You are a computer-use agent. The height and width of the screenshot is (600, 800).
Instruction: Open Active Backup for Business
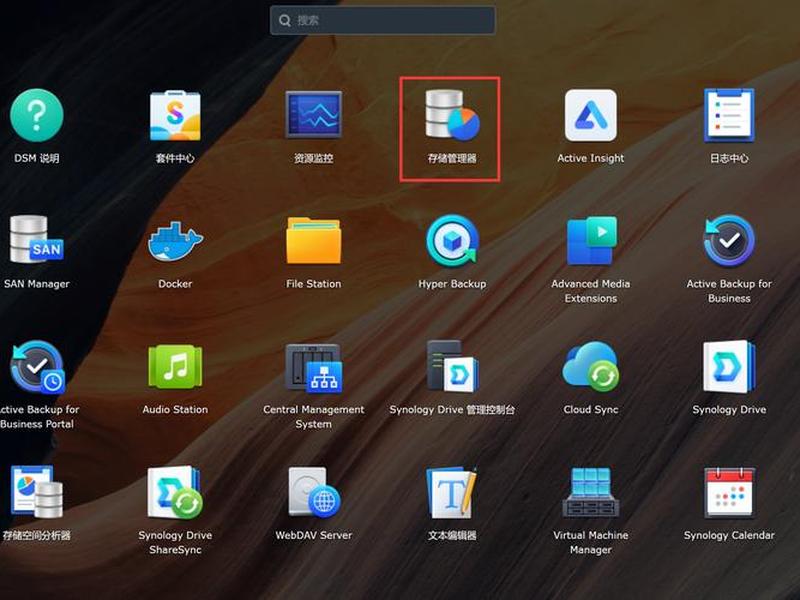click(x=729, y=240)
